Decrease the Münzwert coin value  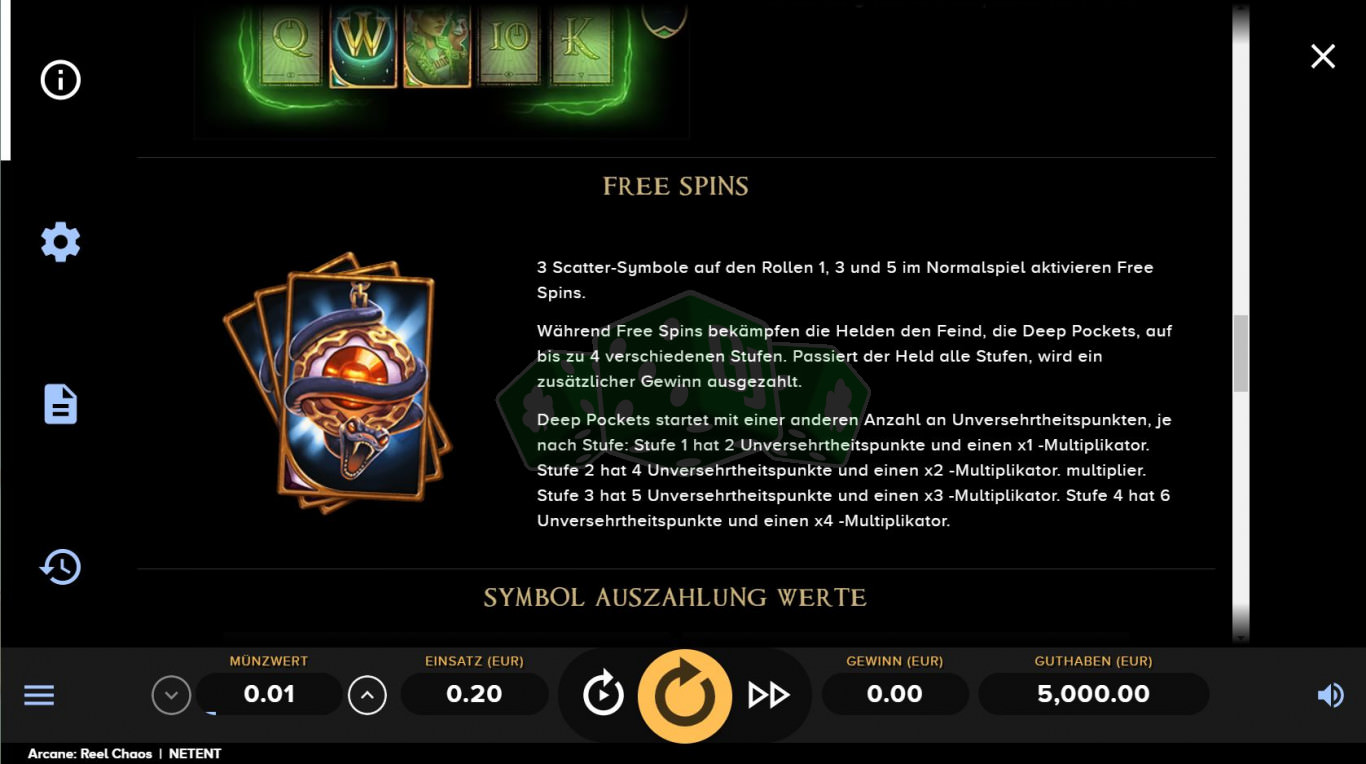[171, 695]
